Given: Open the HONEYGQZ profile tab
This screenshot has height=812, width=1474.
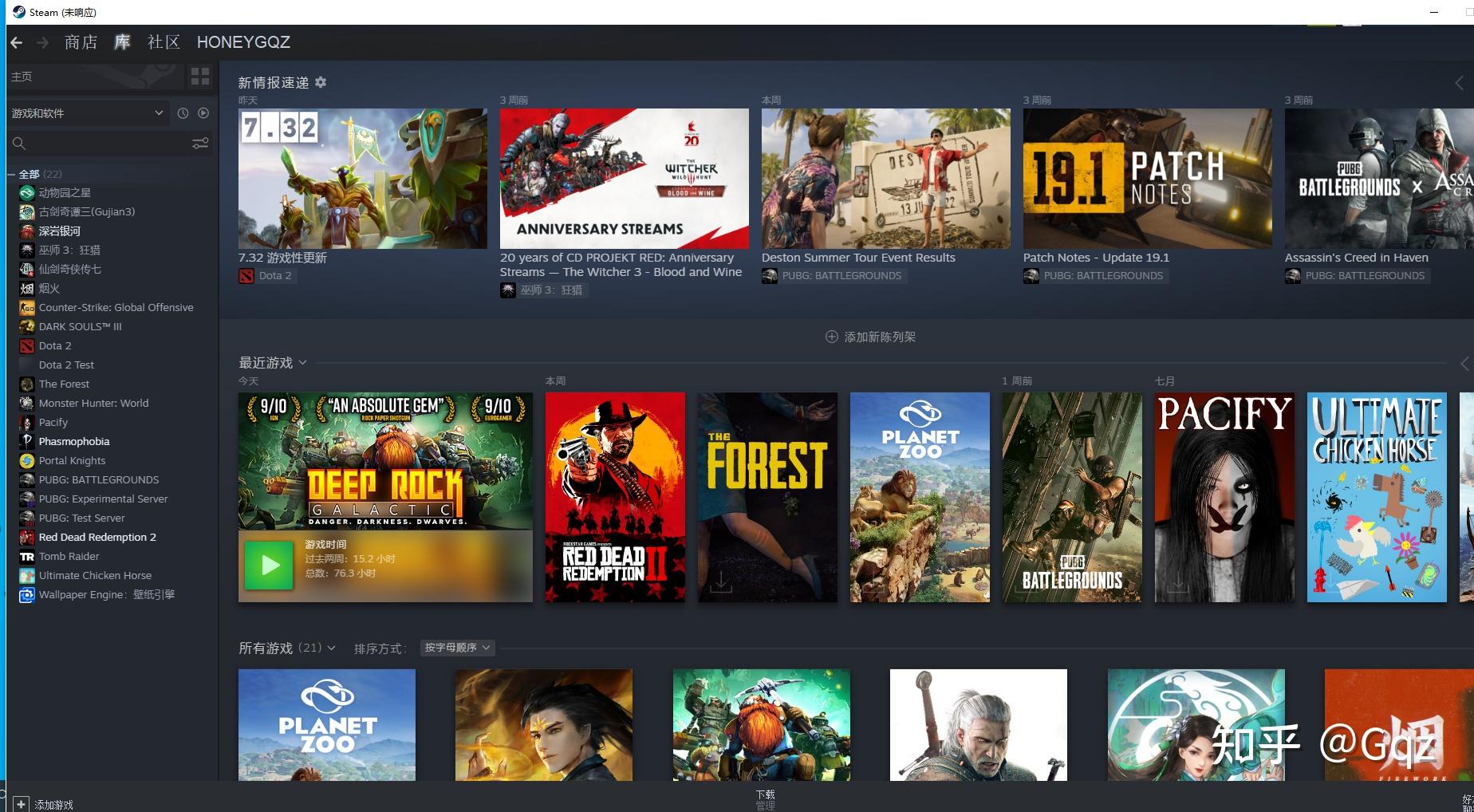Looking at the screenshot, I should [x=243, y=42].
